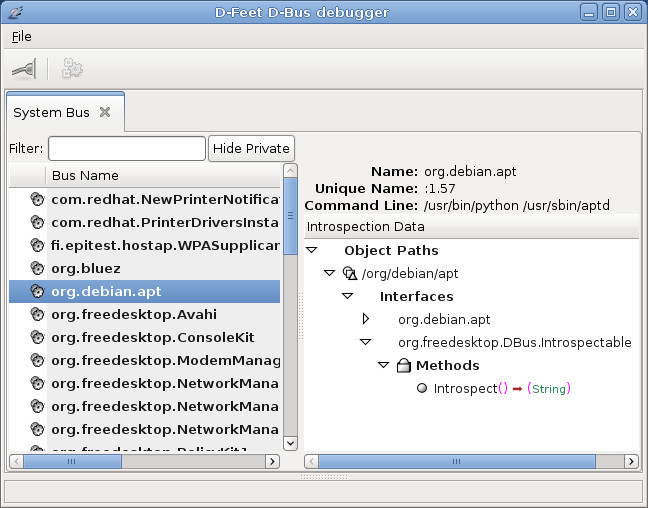The width and height of the screenshot is (648, 508).
Task: Click the bus list vertical scrollbar thumb
Action: (x=291, y=216)
